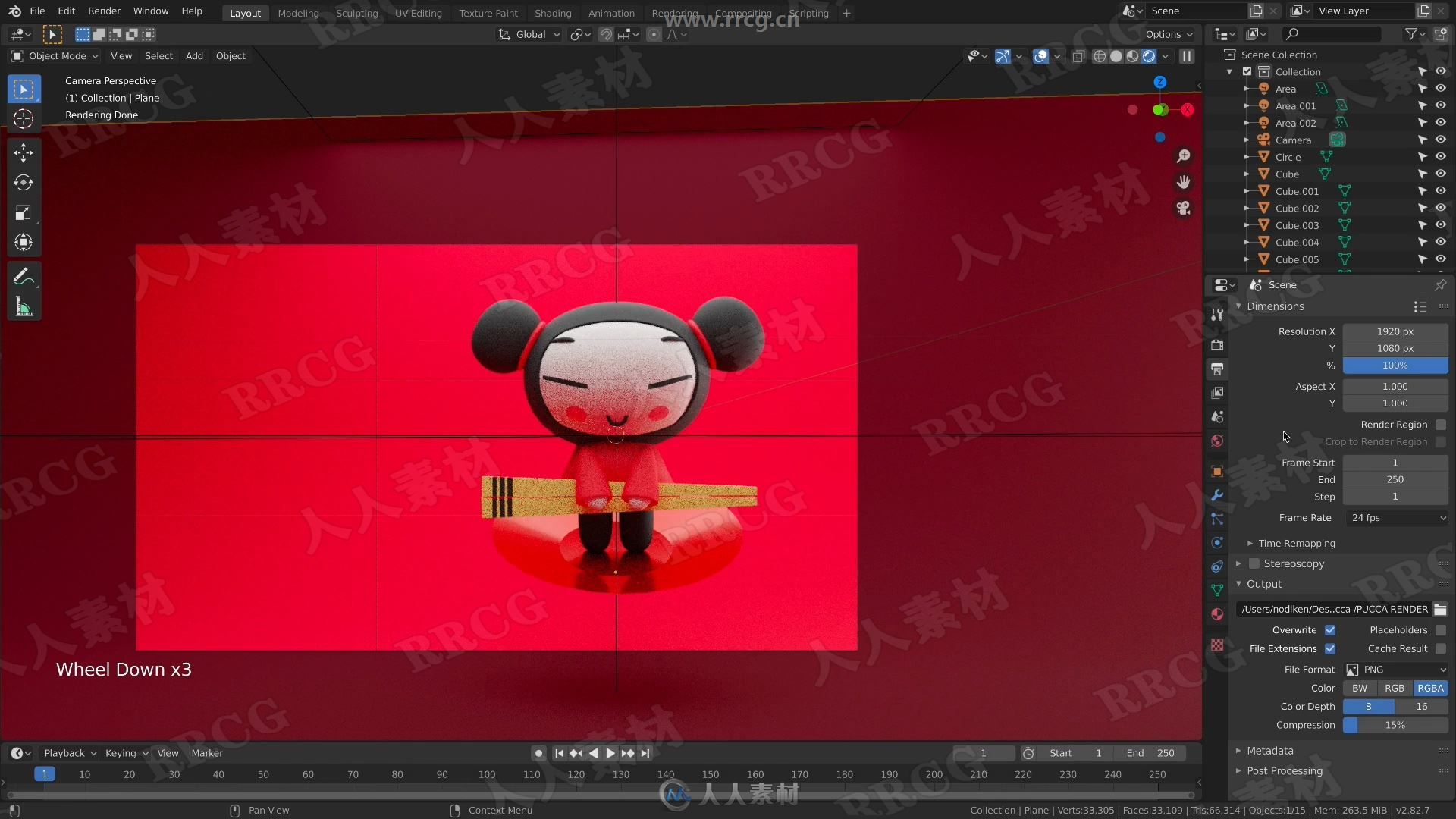Toggle Render Region checkbox
The width and height of the screenshot is (1456, 819).
tap(1440, 423)
